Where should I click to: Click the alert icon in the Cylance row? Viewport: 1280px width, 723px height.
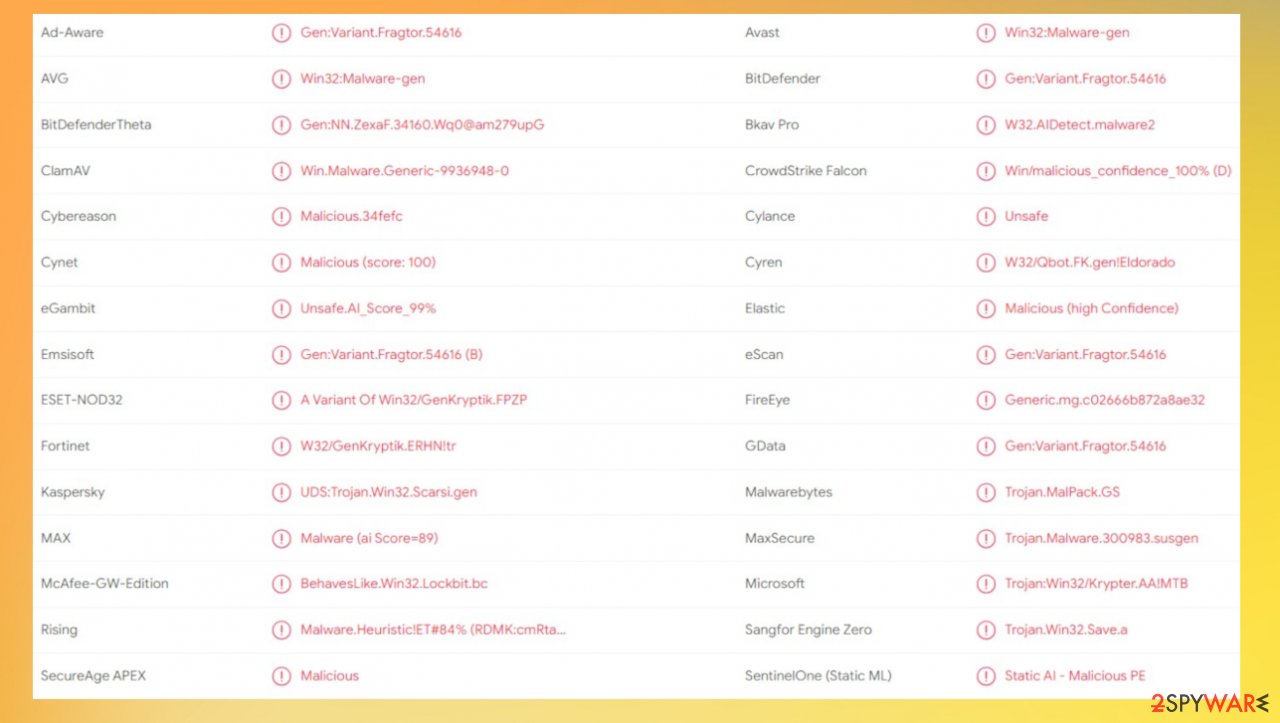[x=986, y=217]
